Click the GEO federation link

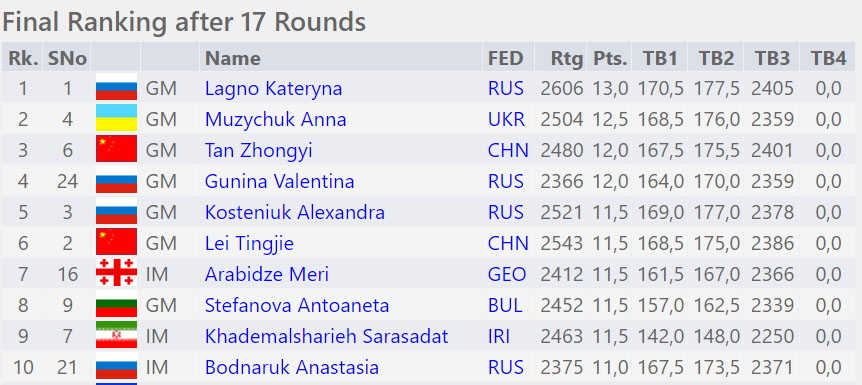pyautogui.click(x=507, y=274)
